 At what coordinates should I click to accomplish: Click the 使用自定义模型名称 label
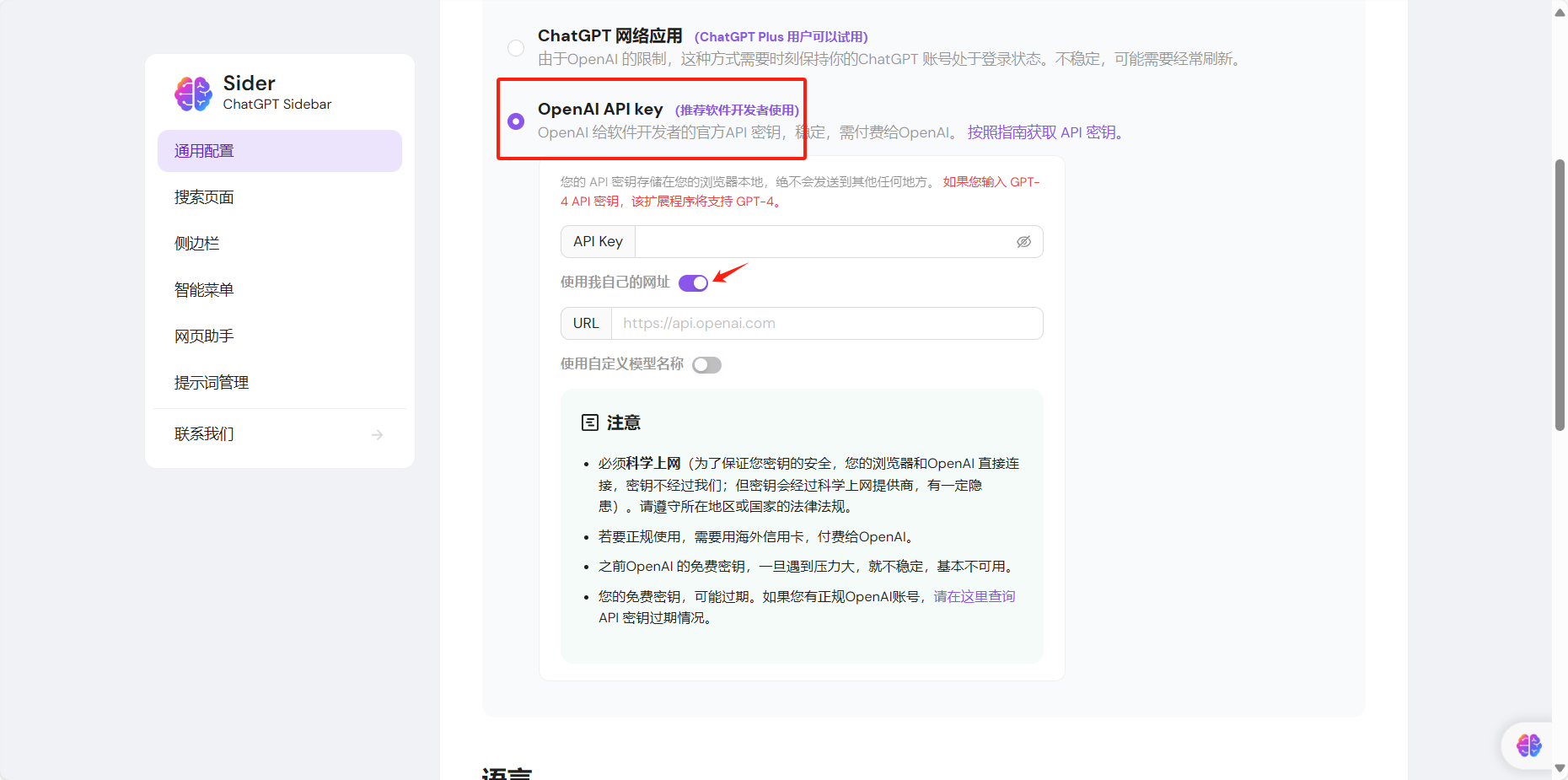point(622,364)
